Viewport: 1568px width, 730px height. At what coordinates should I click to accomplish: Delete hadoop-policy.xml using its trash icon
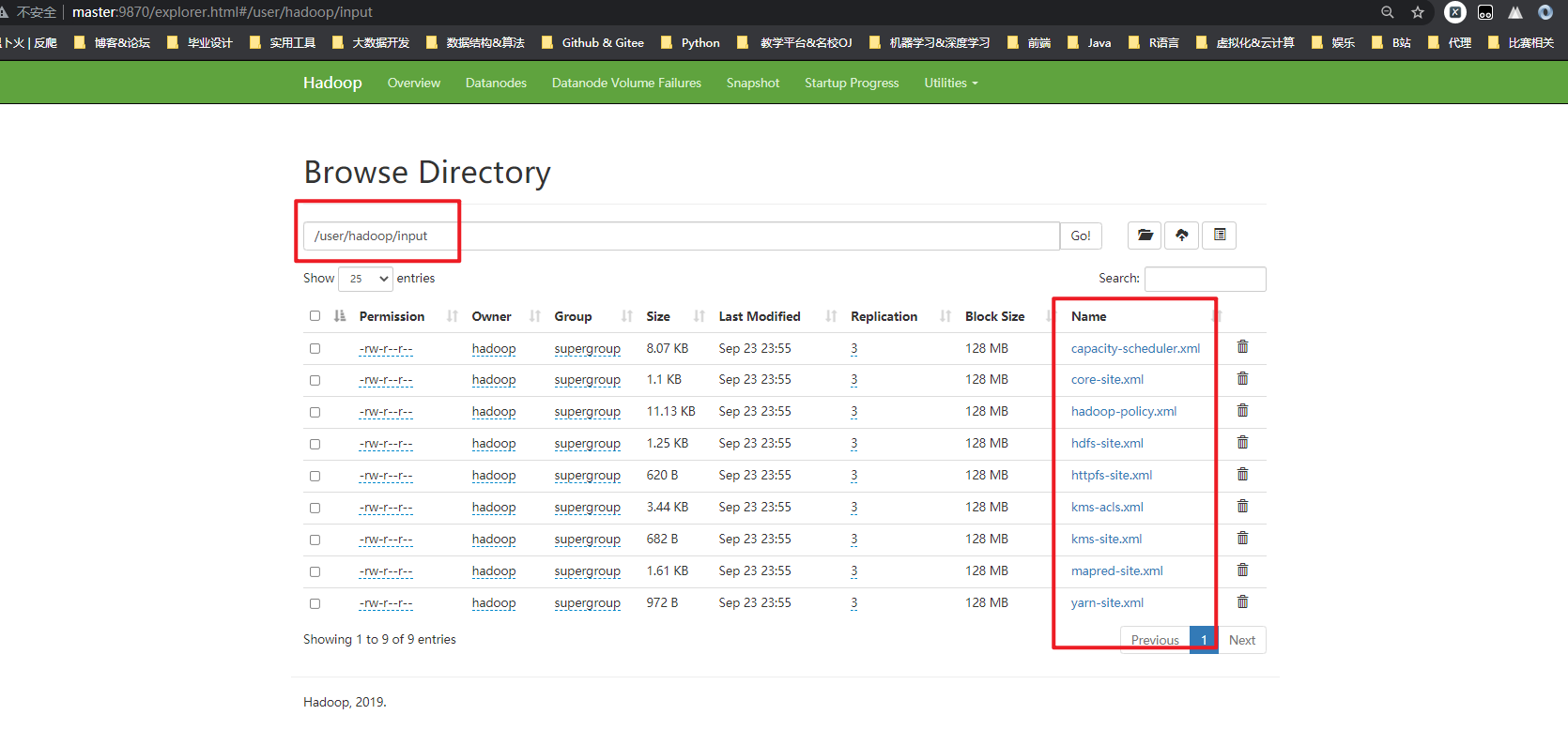(x=1242, y=411)
